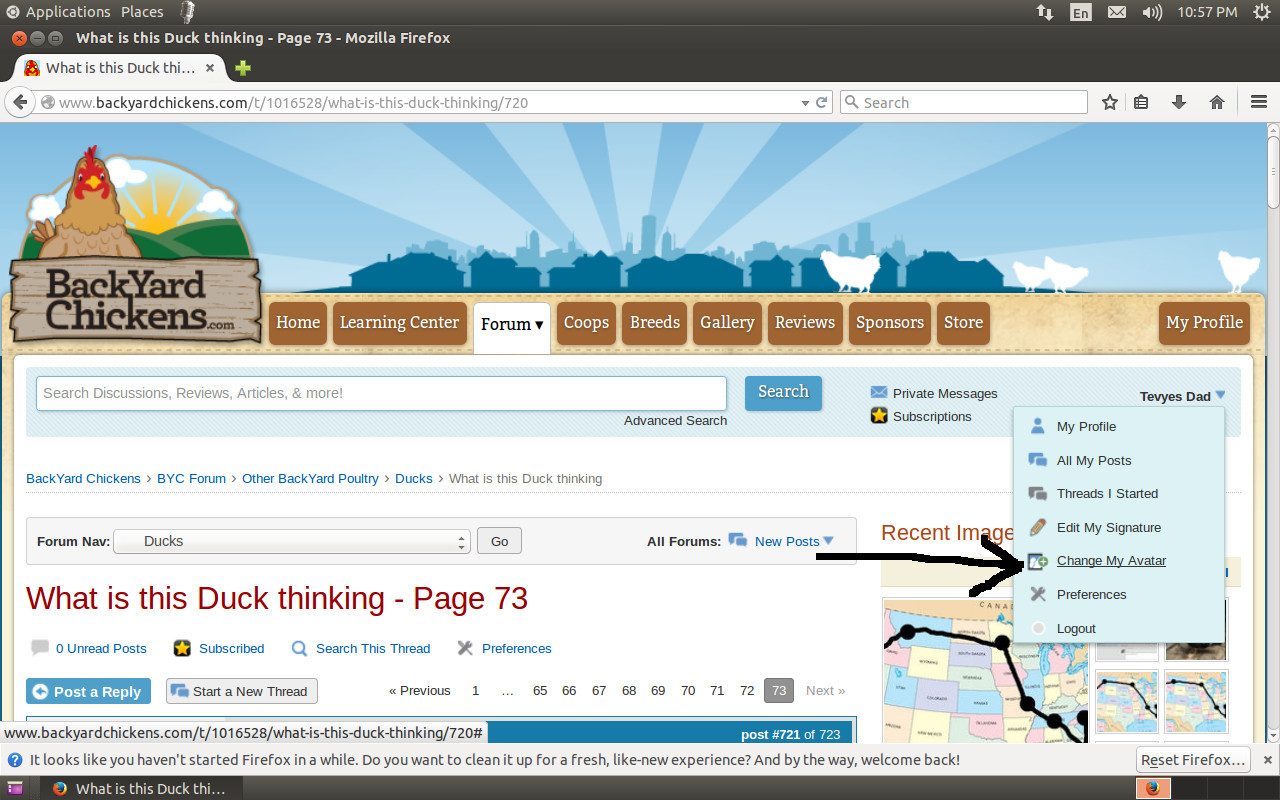
Task: Open system volume indicator
Action: 1152,12
